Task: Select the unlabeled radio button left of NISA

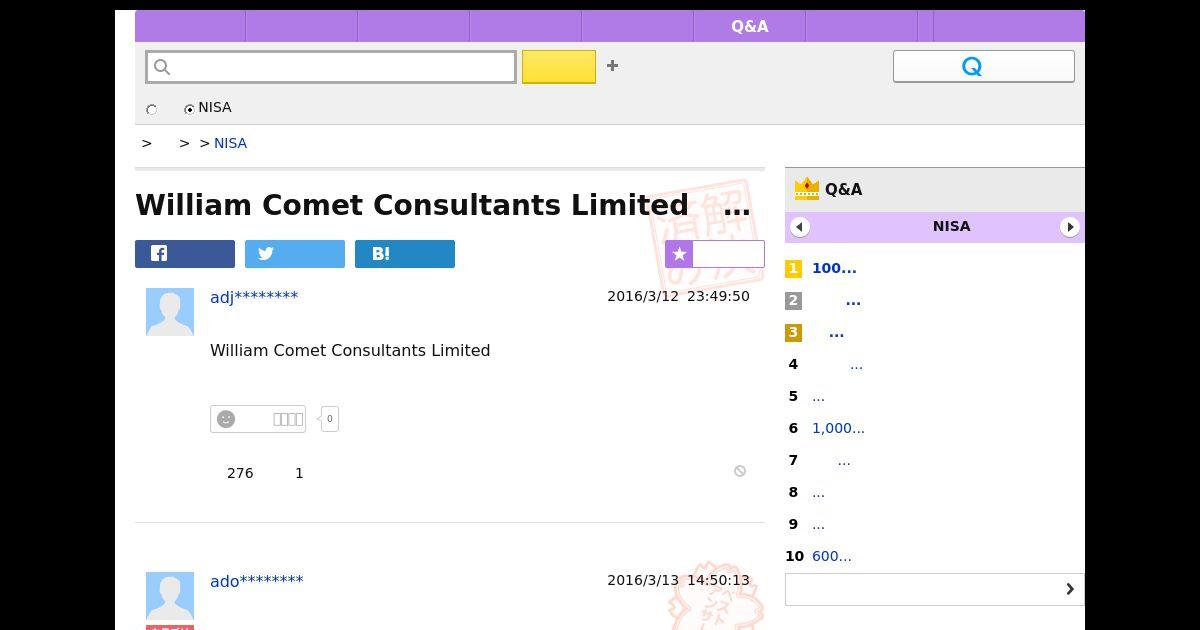Action: pos(152,109)
